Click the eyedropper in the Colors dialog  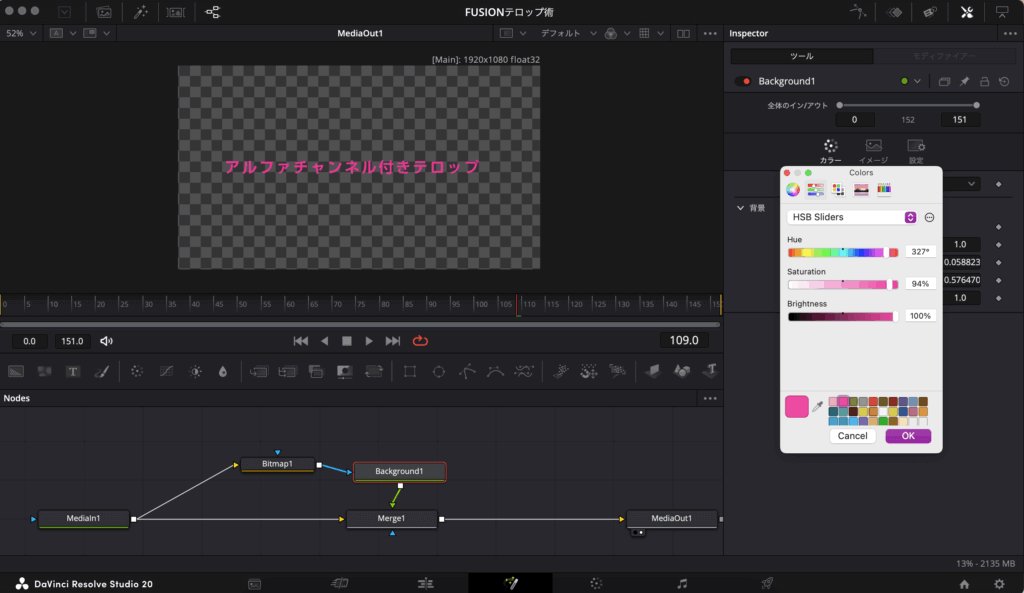(817, 406)
